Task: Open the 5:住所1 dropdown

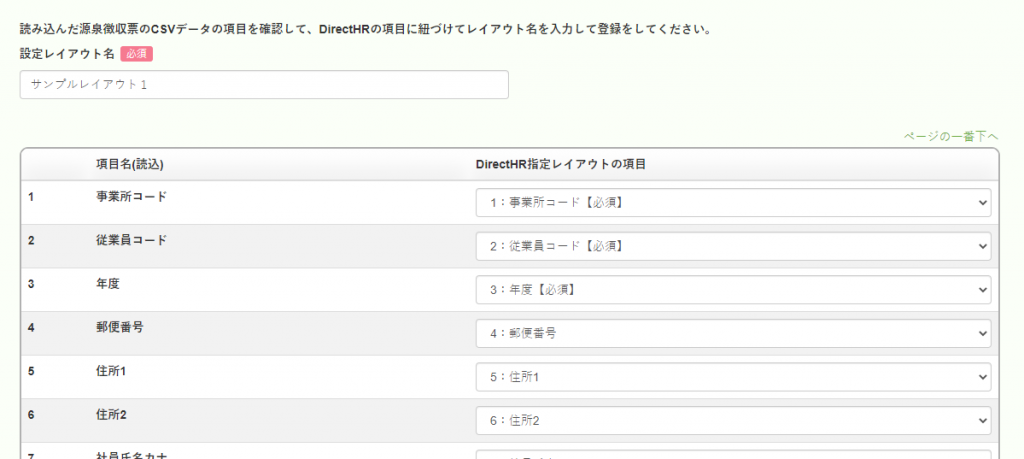Action: point(733,377)
